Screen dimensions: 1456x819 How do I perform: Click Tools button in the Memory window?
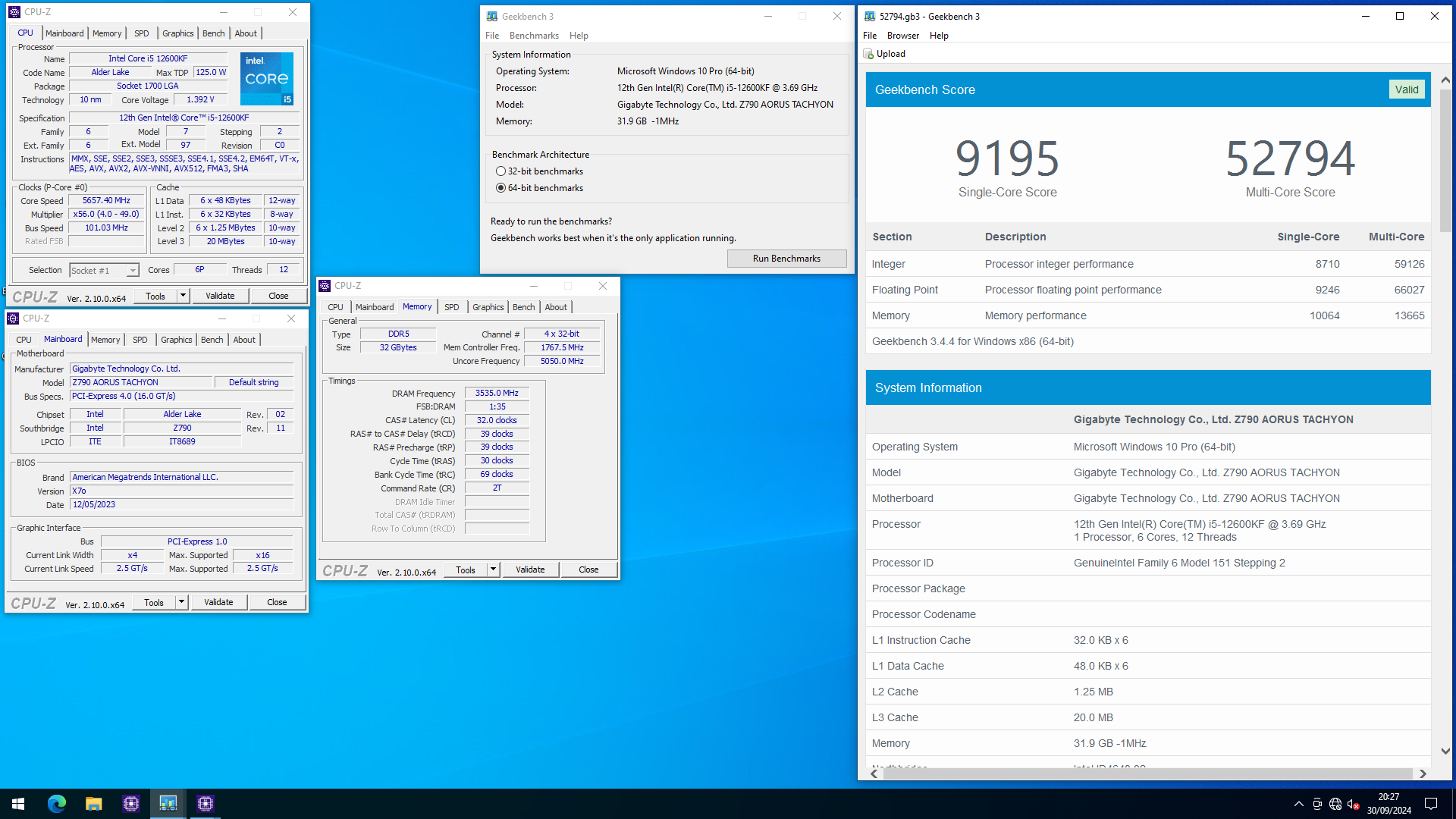click(x=466, y=570)
